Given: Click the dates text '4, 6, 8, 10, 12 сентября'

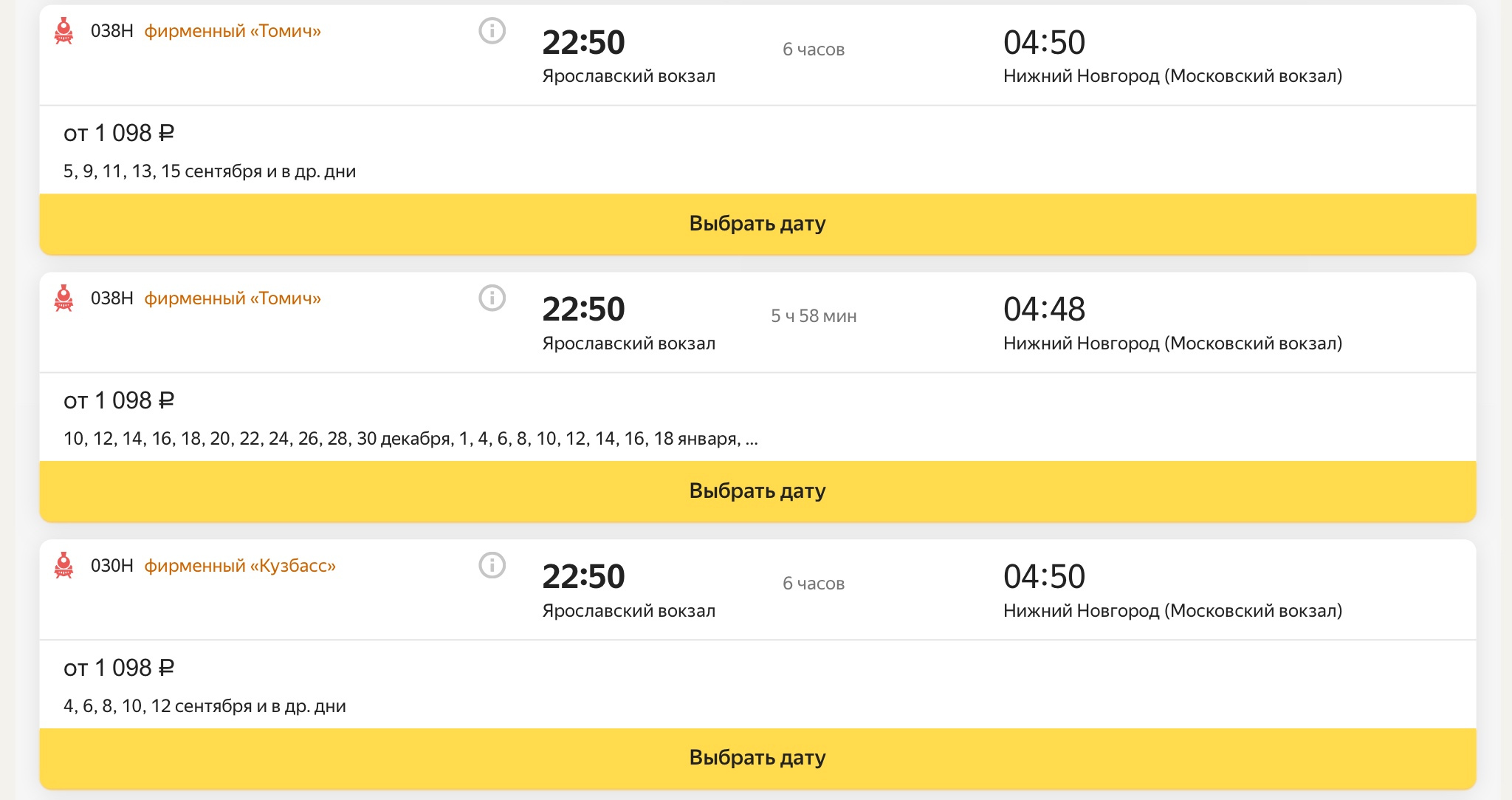Looking at the screenshot, I should [x=205, y=706].
